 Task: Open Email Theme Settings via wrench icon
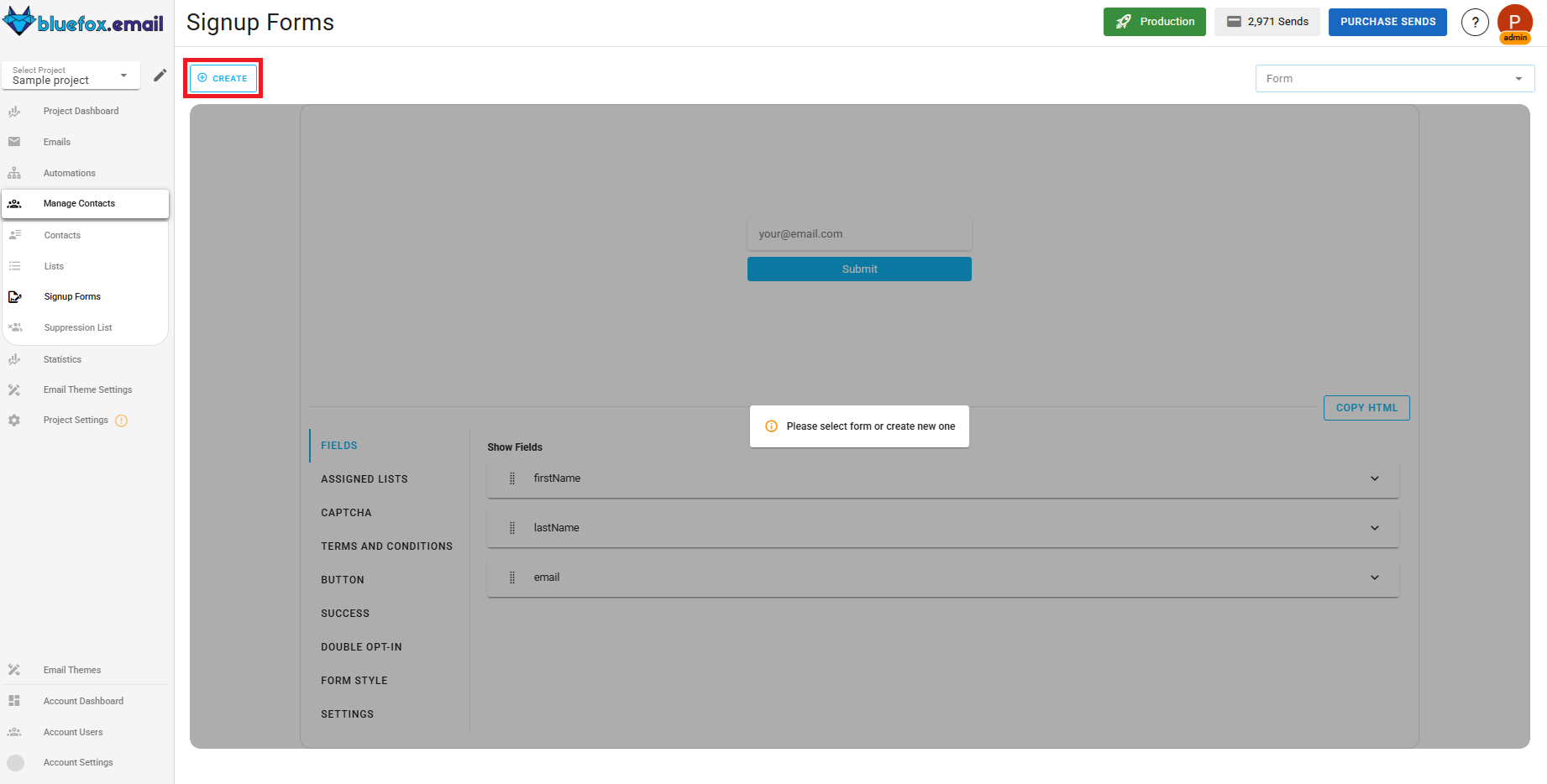pyautogui.click(x=14, y=389)
